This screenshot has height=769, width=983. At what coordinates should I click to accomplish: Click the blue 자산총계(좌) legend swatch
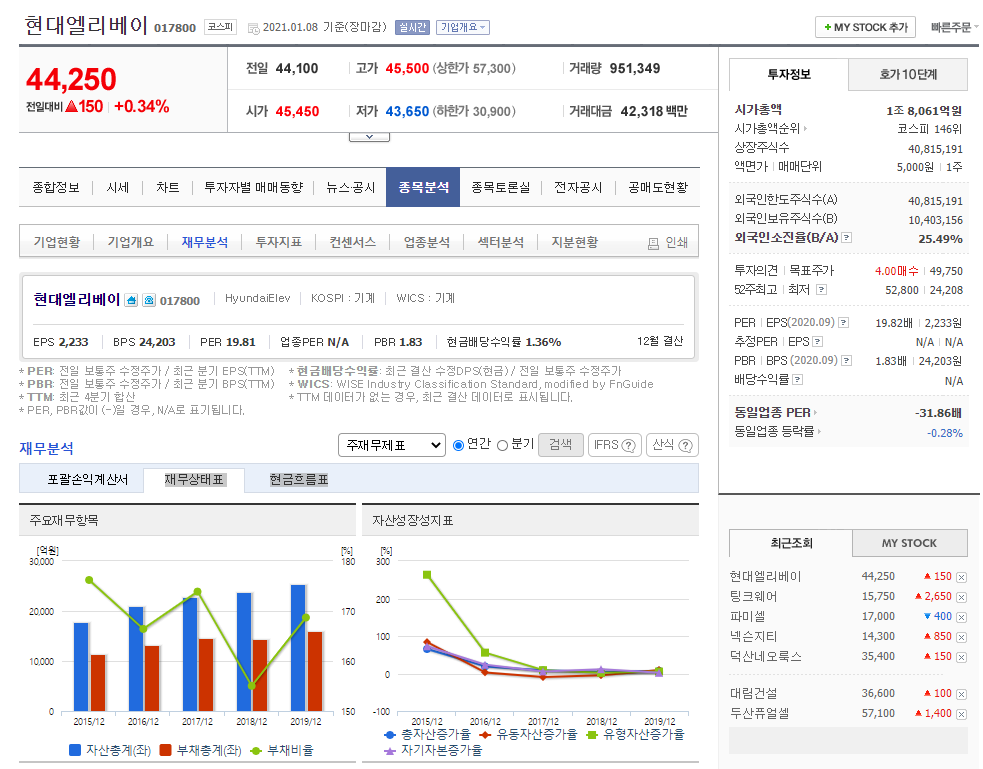[75, 750]
